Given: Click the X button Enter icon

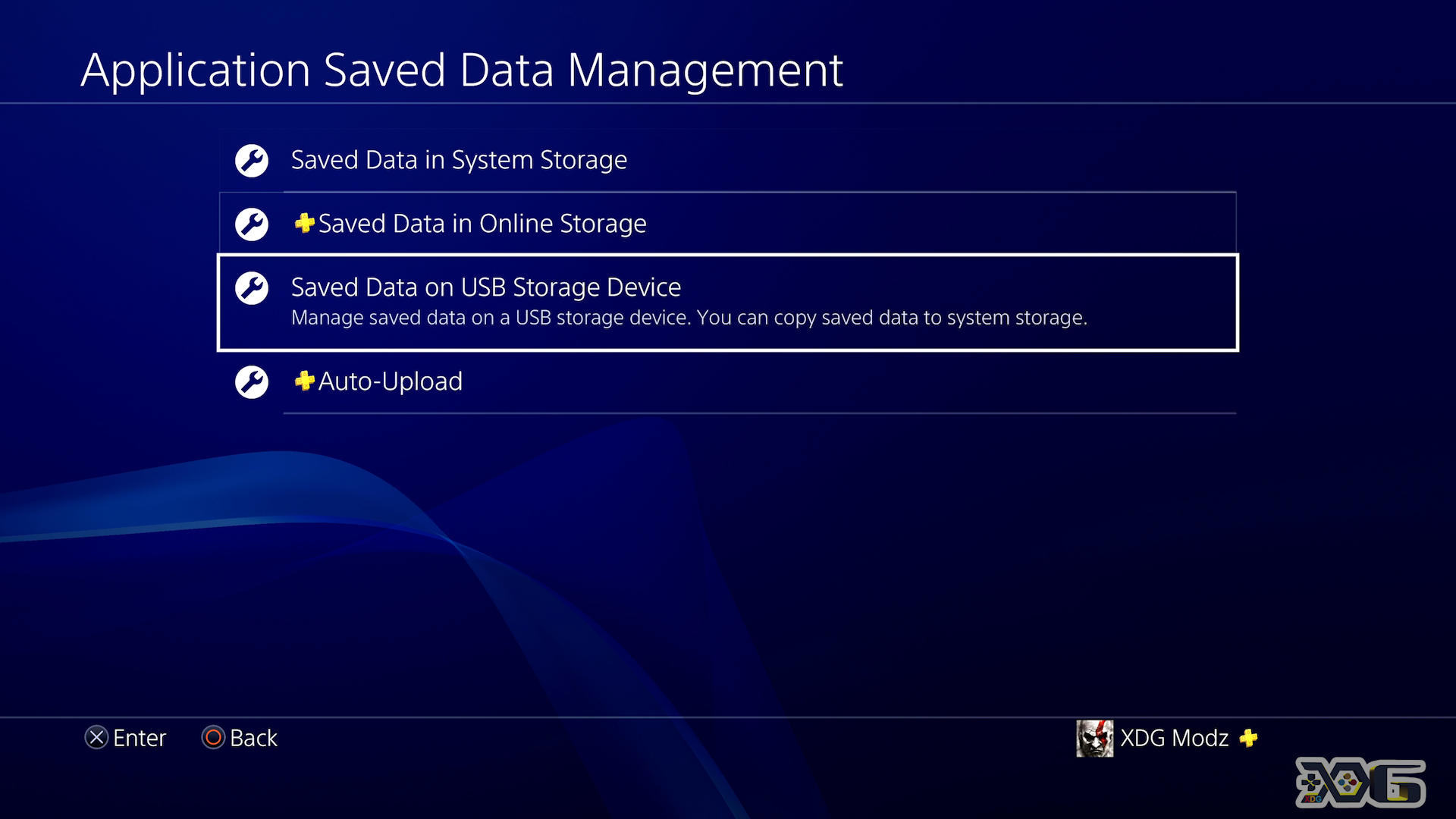Looking at the screenshot, I should (96, 737).
